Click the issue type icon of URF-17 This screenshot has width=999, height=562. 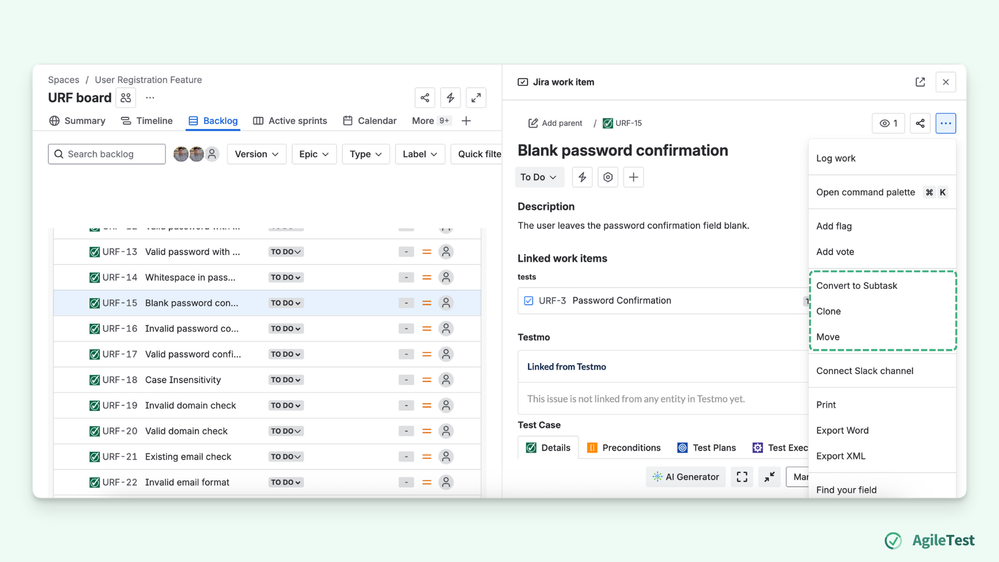tap(94, 354)
